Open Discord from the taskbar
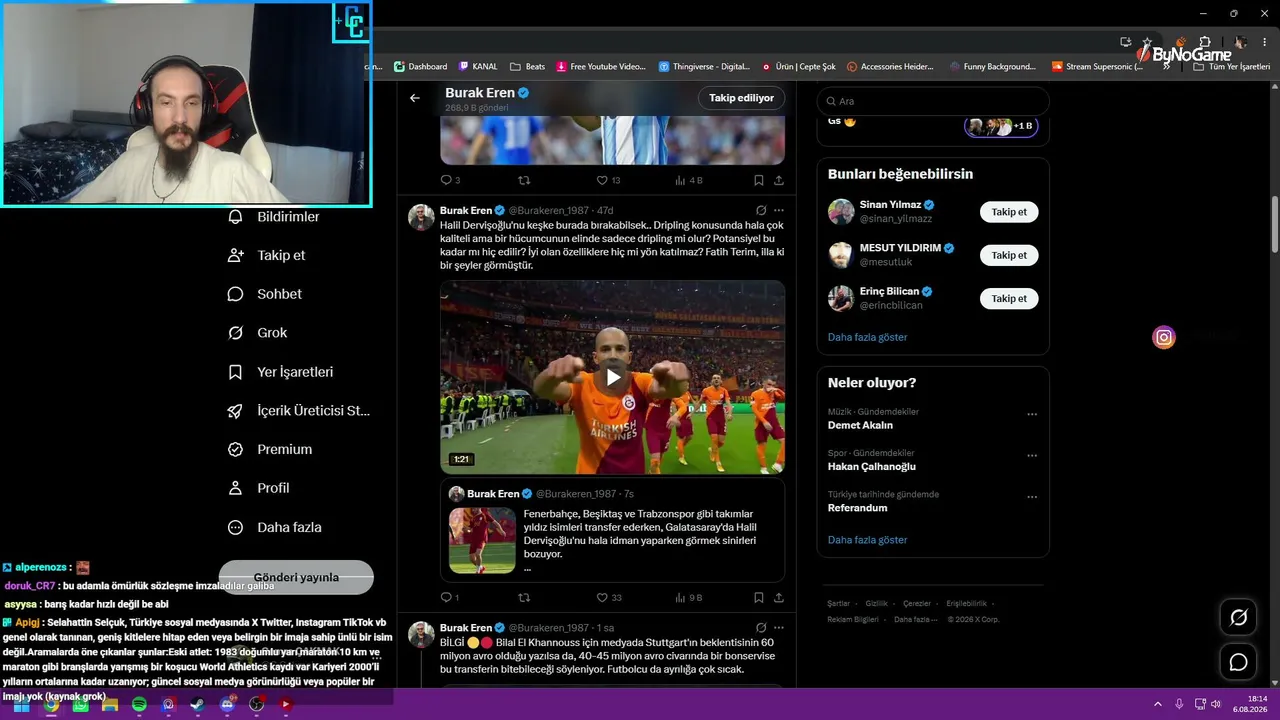Image resolution: width=1280 pixels, height=720 pixels. click(x=227, y=704)
